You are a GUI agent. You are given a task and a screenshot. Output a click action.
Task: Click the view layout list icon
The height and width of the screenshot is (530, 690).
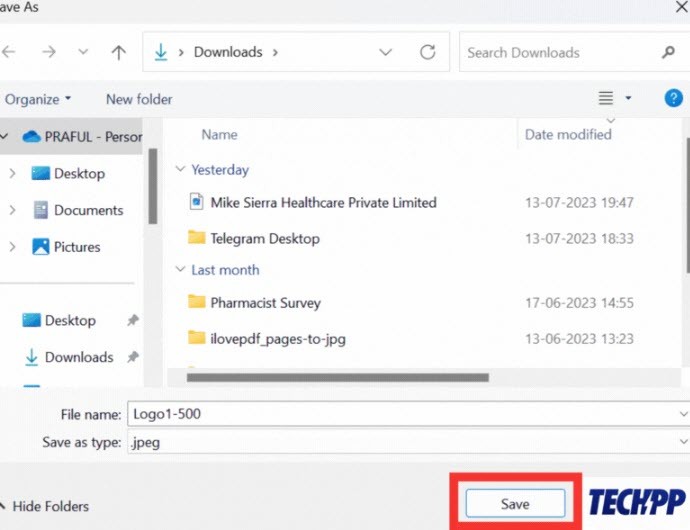click(606, 98)
